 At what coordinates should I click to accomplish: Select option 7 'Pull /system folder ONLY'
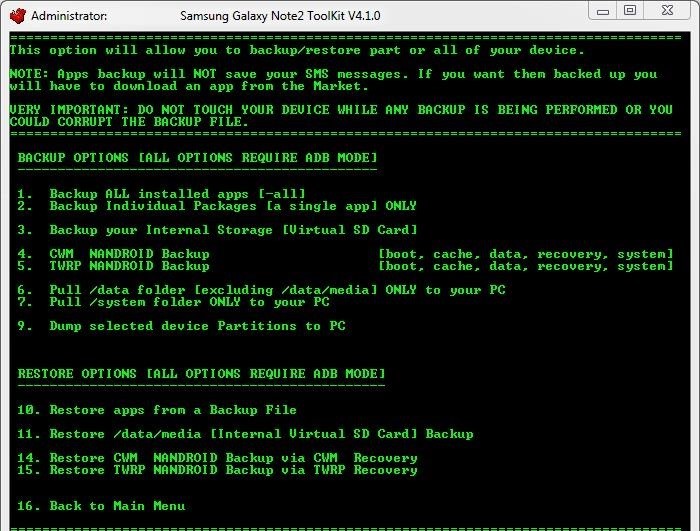pyautogui.click(x=173, y=302)
